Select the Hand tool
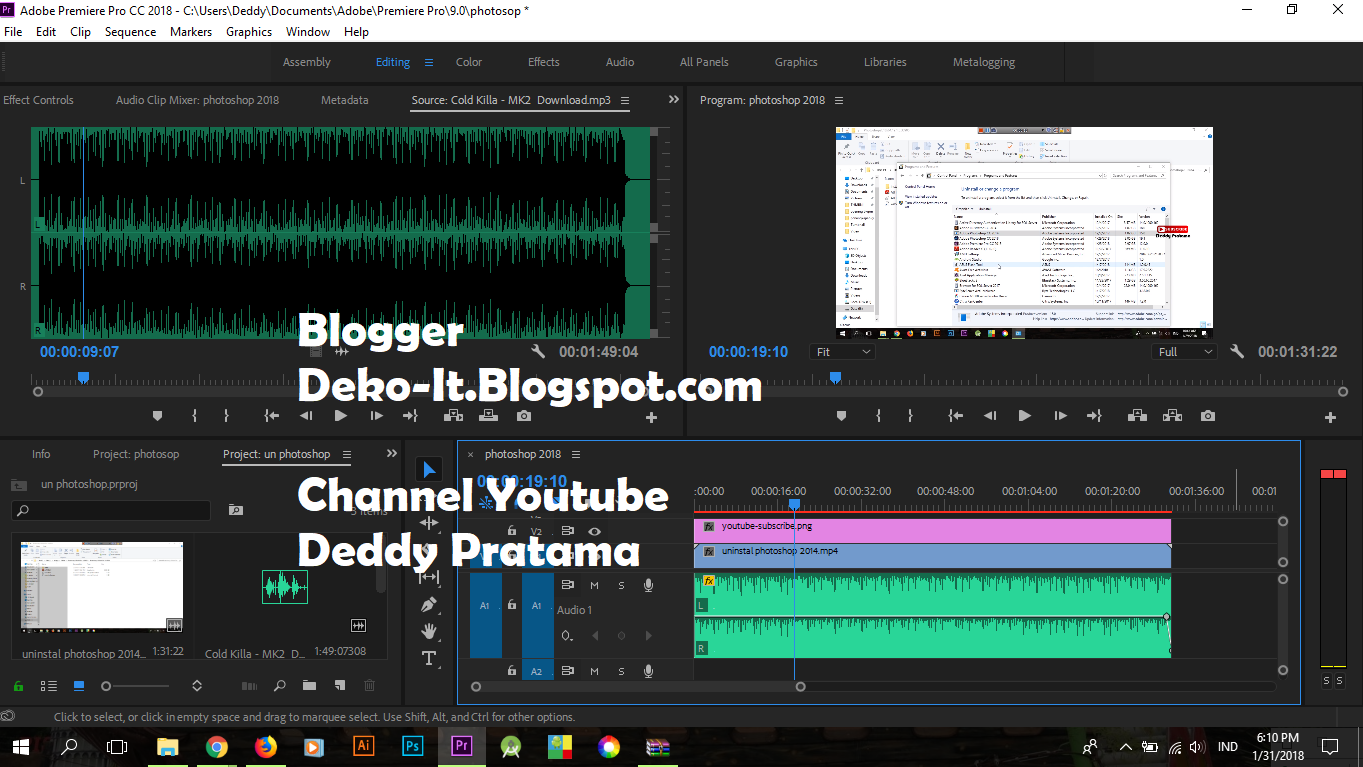 (429, 631)
